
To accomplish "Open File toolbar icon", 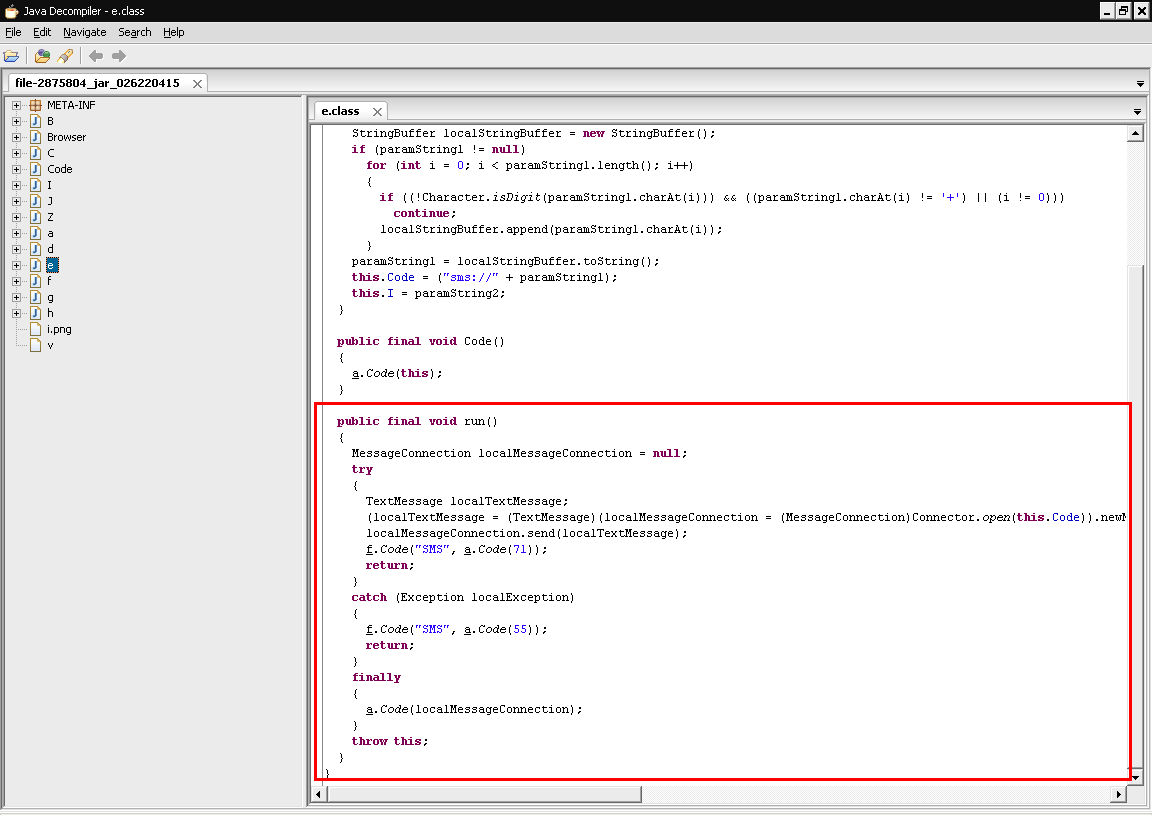I will (x=11, y=56).
